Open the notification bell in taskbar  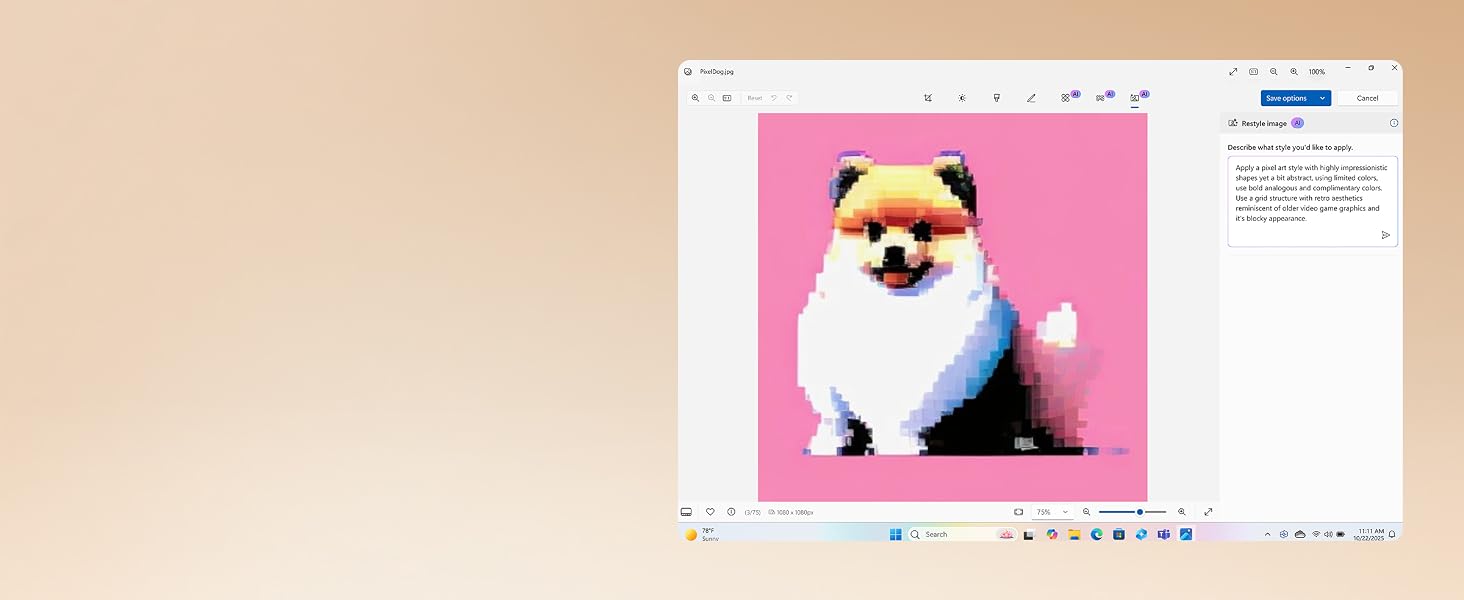[1392, 535]
